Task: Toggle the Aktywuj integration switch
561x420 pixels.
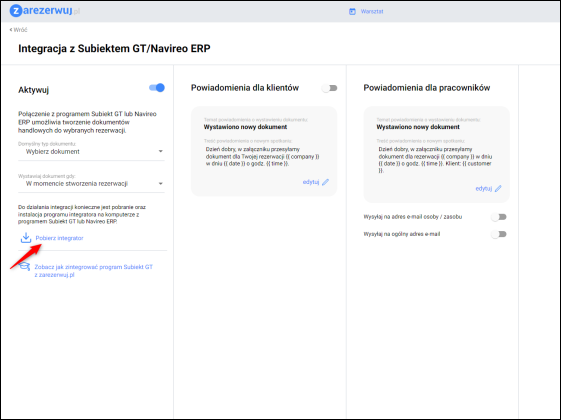Action: click(157, 88)
